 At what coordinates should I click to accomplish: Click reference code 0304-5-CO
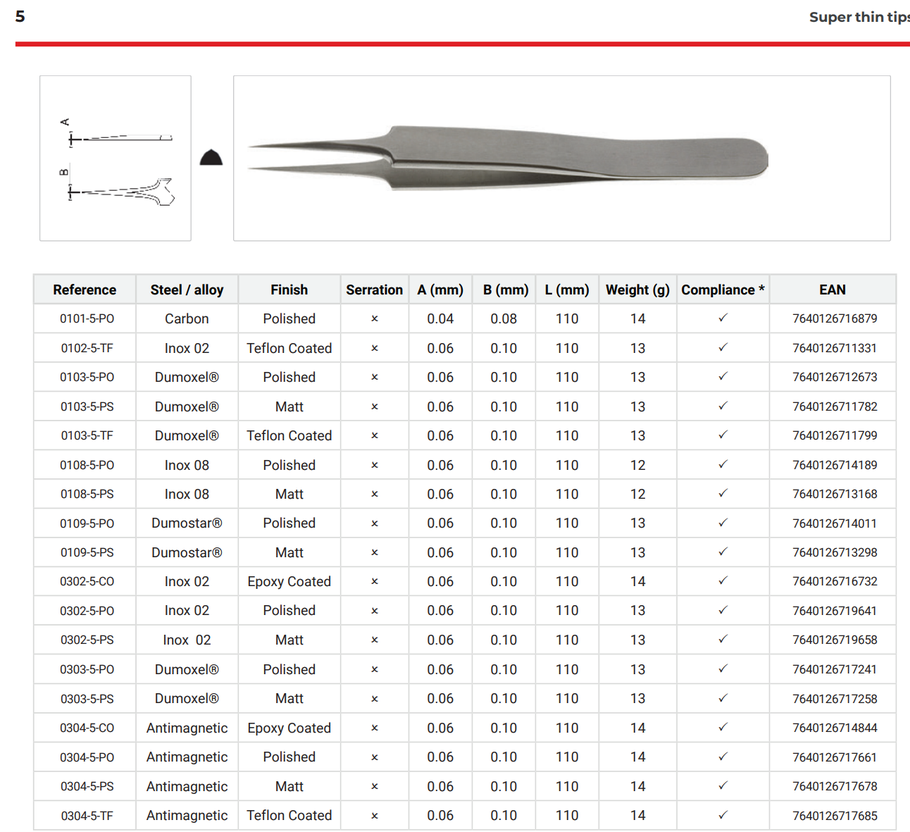87,728
